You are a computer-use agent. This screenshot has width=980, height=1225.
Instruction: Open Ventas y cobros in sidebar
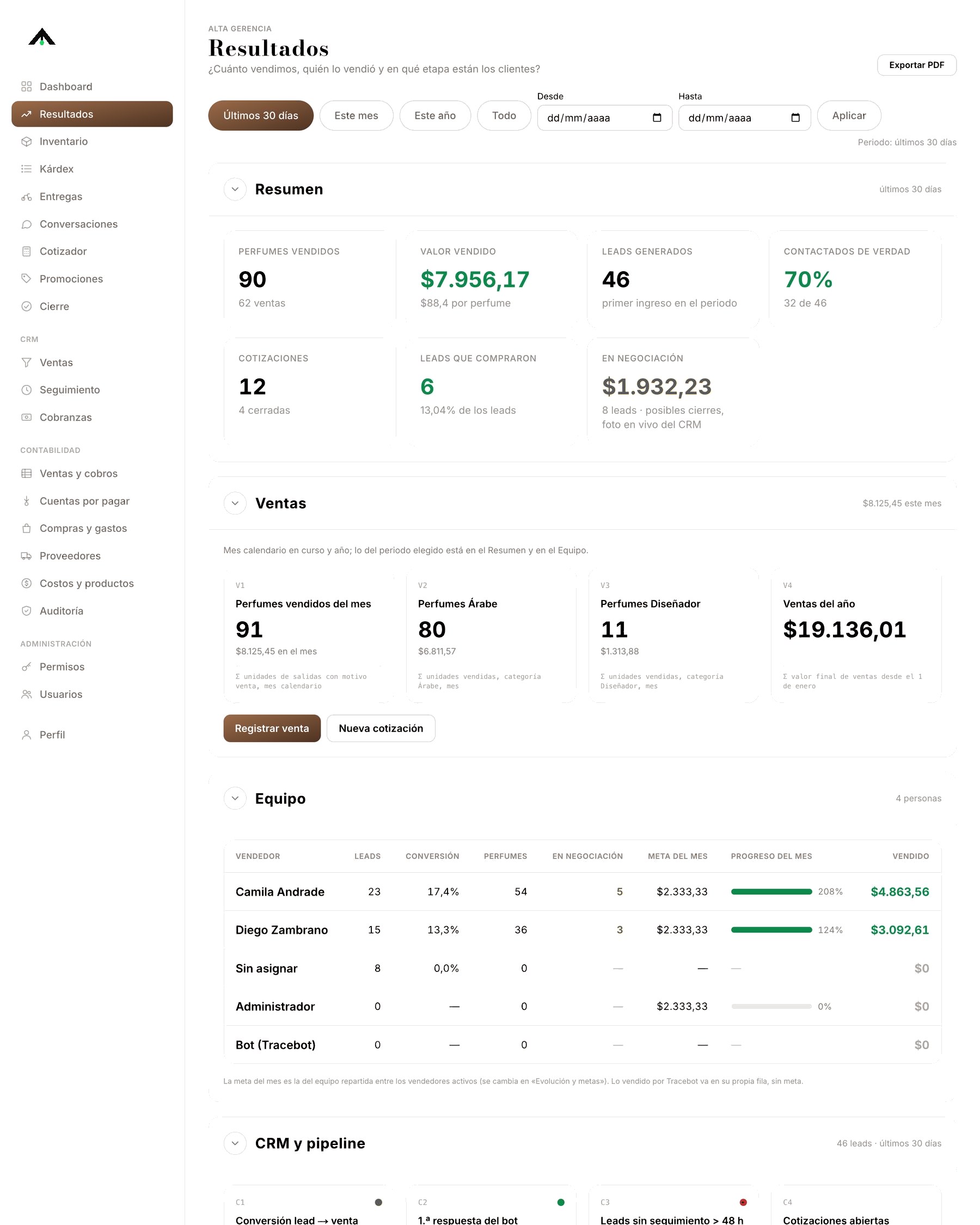coord(92,473)
